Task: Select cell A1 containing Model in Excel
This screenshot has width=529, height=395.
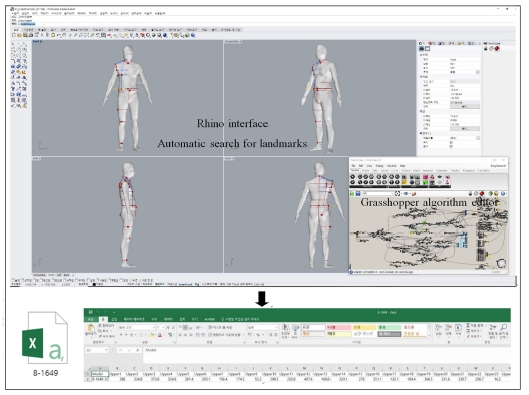Action: [100, 374]
